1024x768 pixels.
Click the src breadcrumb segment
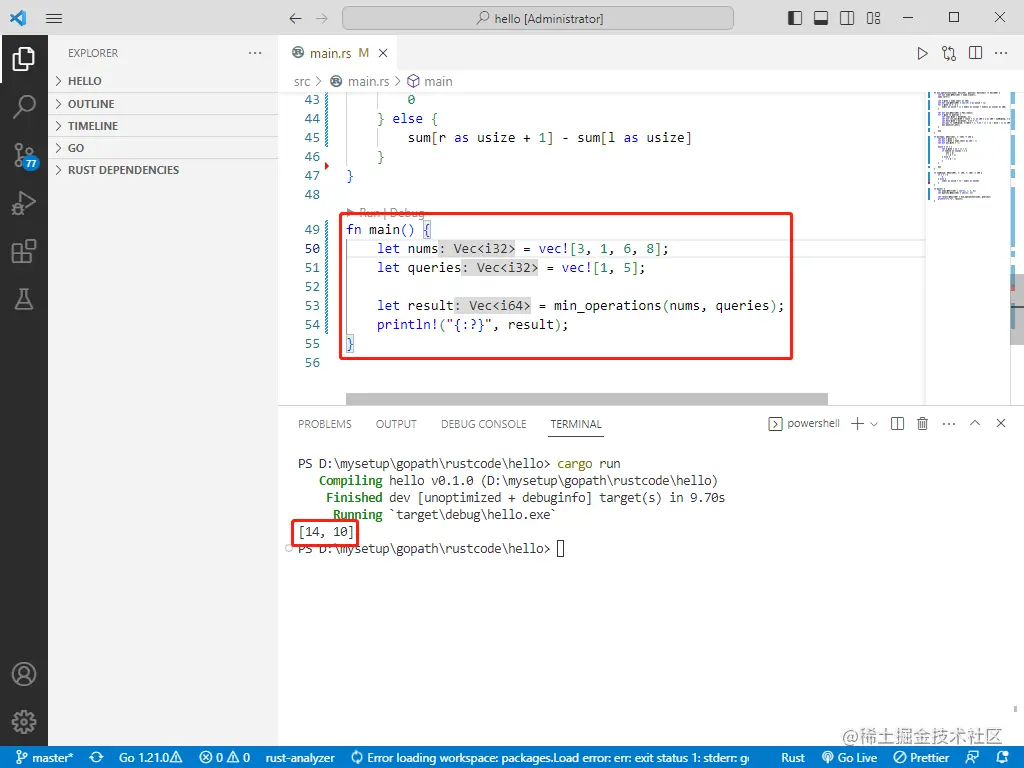click(302, 82)
